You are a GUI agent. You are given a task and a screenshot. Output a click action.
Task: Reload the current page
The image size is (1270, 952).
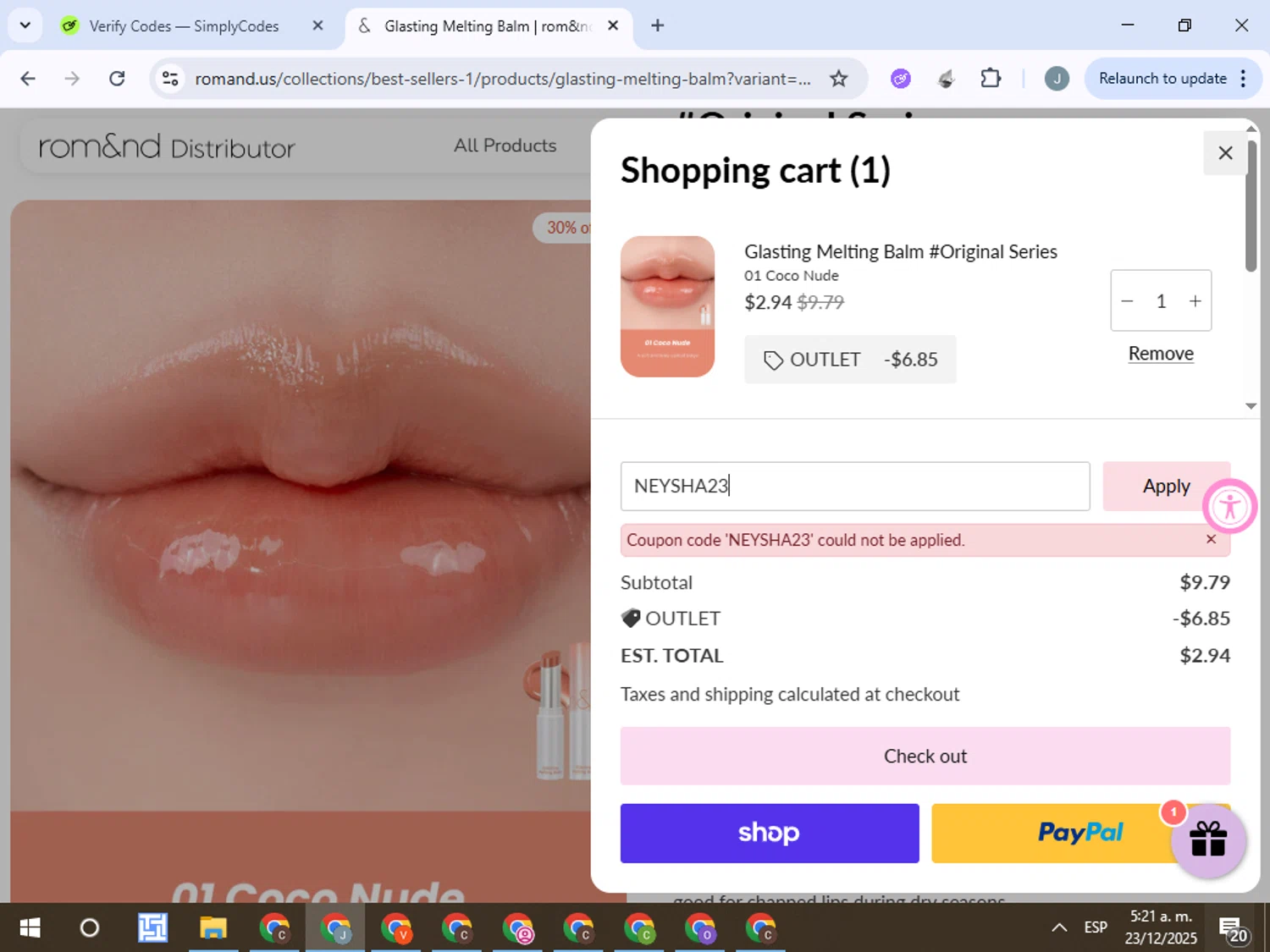coord(118,79)
